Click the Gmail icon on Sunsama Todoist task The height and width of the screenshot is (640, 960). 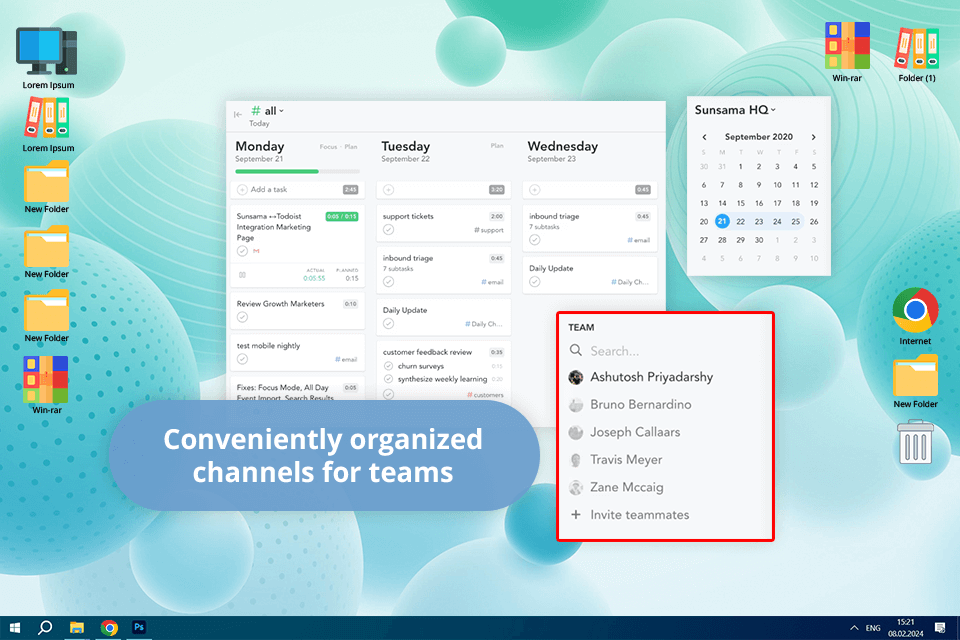(x=256, y=251)
